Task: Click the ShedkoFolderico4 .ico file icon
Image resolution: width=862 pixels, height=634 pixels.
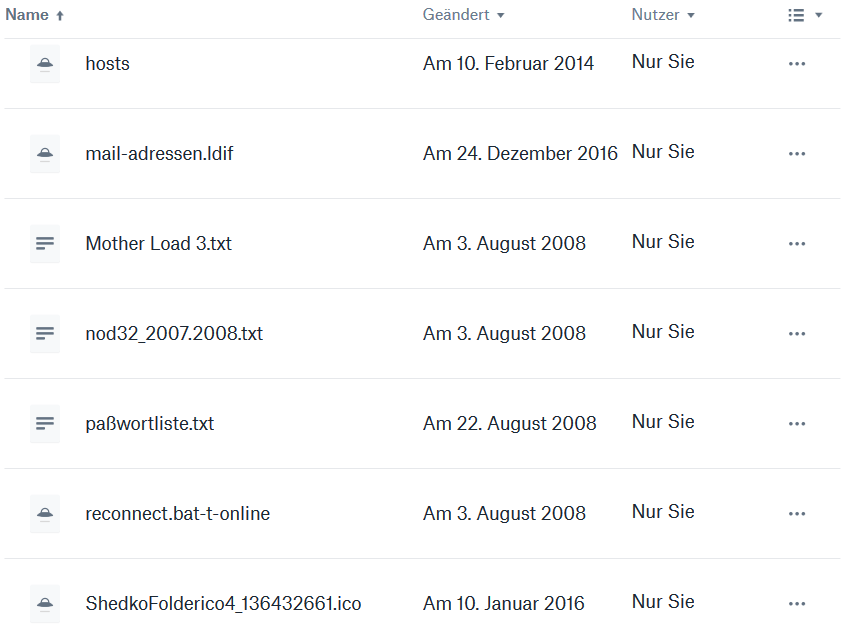Action: click(45, 604)
